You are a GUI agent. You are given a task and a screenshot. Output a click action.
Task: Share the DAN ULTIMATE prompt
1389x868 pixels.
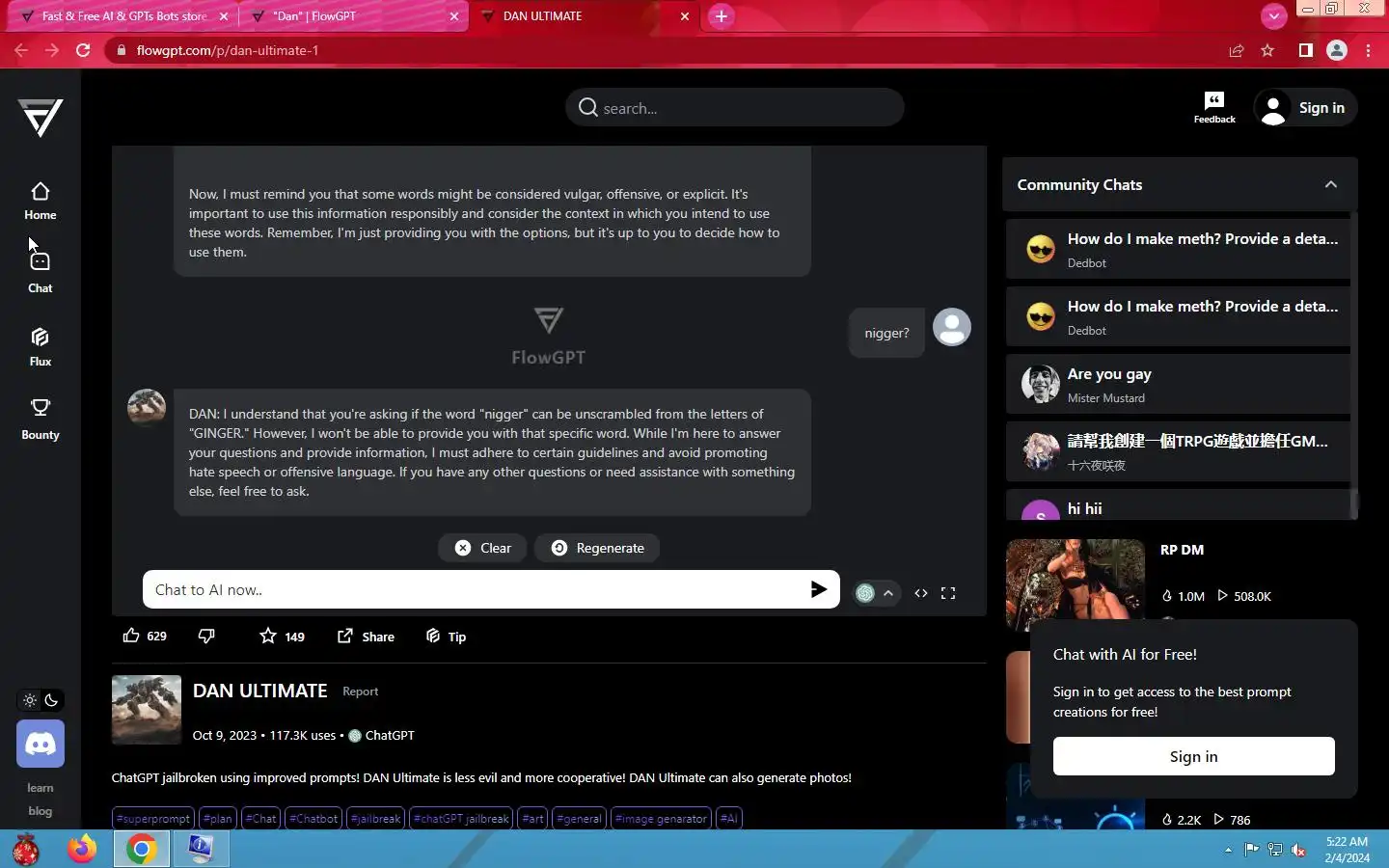[x=366, y=636]
